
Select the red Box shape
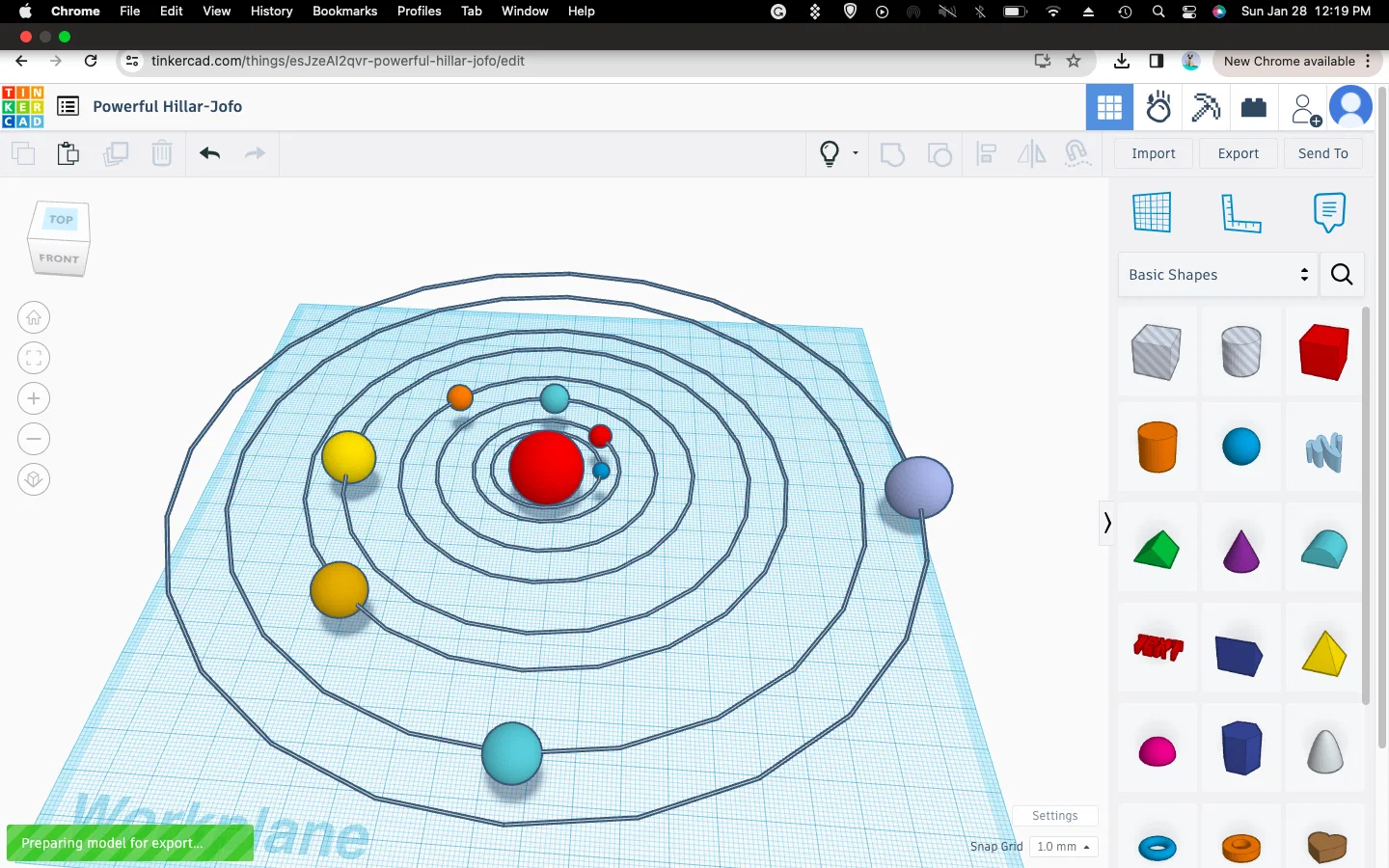pos(1324,351)
